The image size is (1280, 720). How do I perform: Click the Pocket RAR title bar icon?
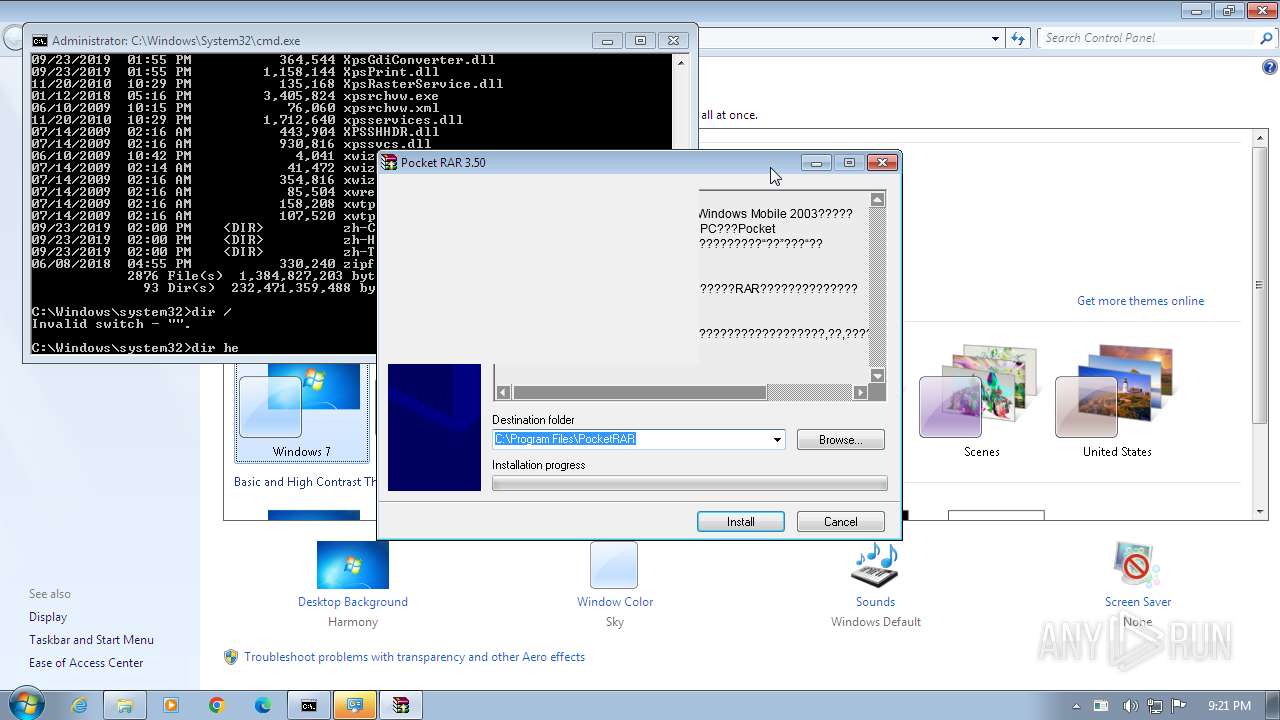click(x=390, y=162)
